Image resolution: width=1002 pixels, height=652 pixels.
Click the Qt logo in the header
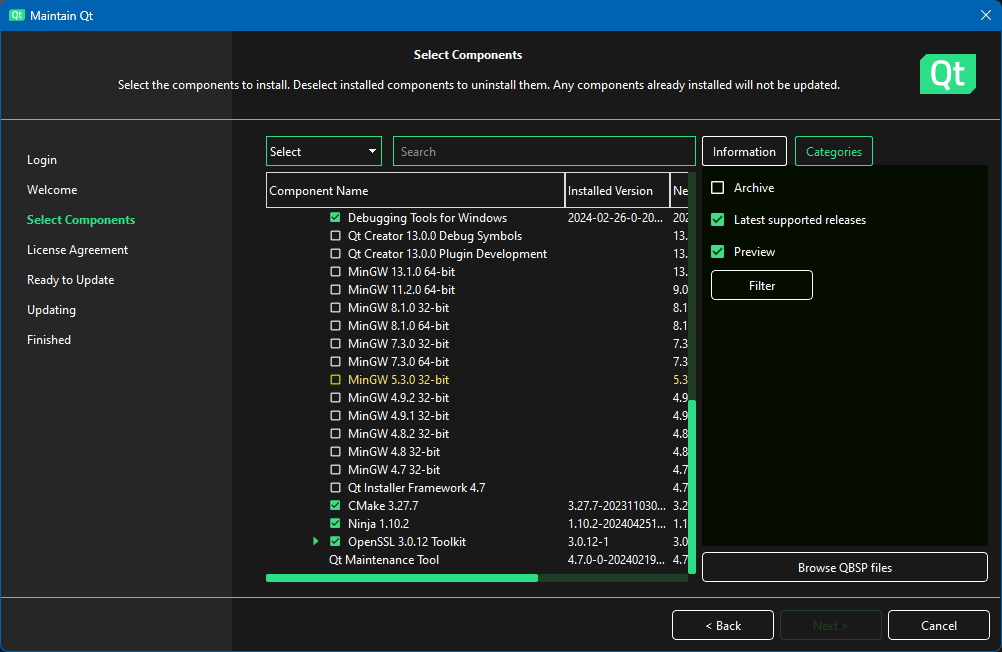click(x=946, y=75)
